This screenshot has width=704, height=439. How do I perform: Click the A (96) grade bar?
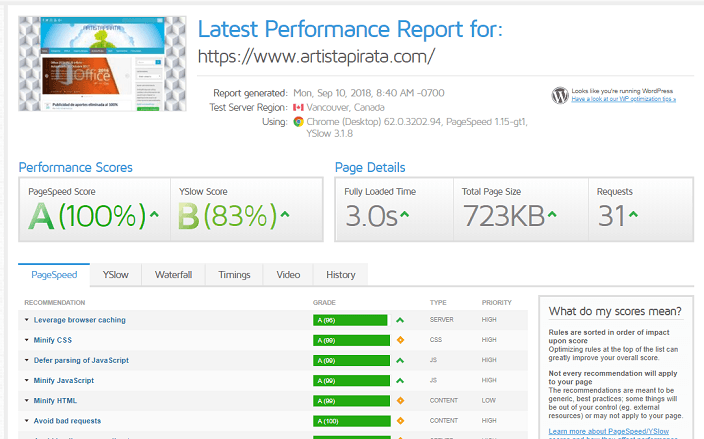[350, 320]
